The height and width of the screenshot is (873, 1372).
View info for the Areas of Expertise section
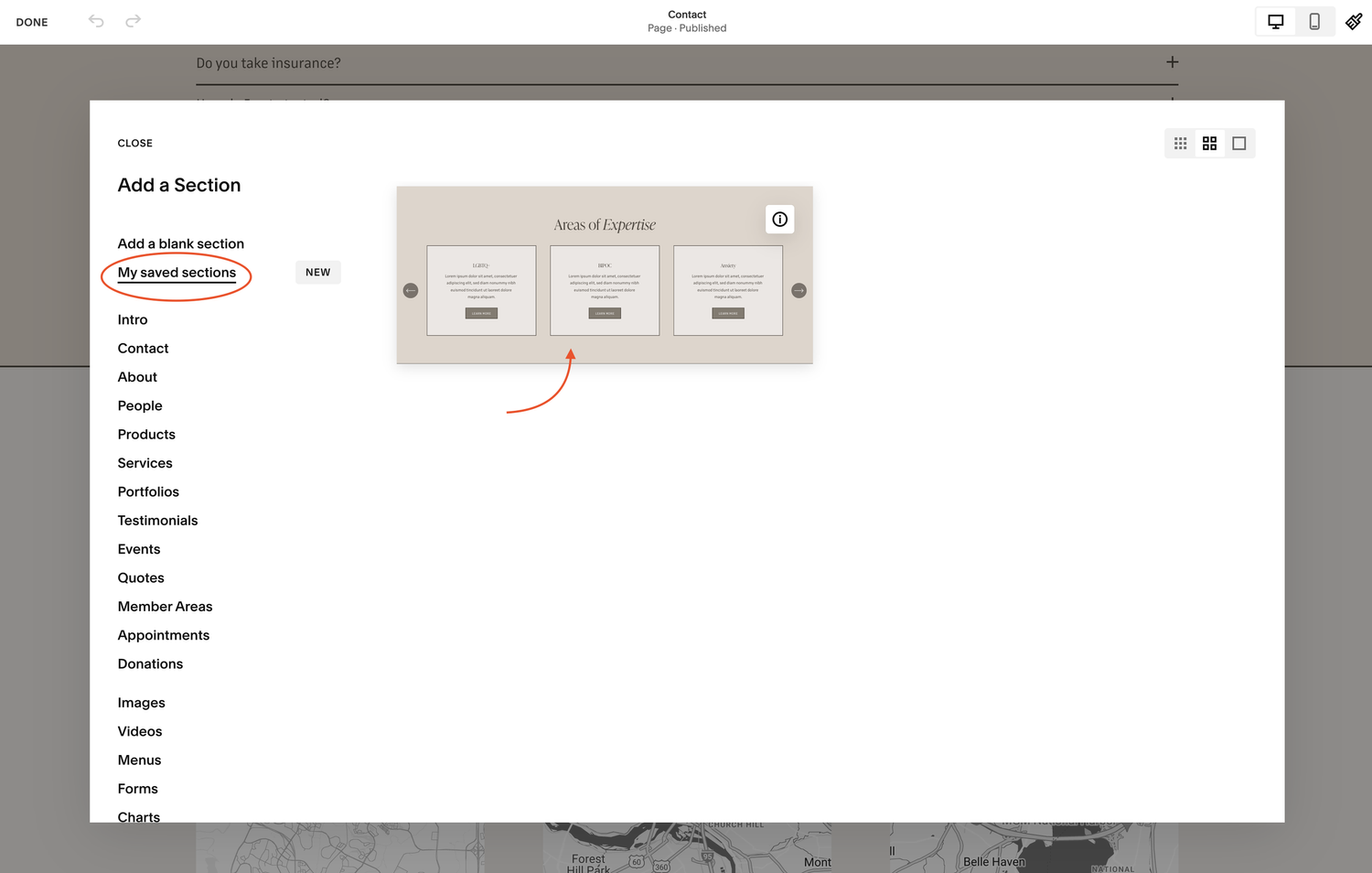[779, 219]
